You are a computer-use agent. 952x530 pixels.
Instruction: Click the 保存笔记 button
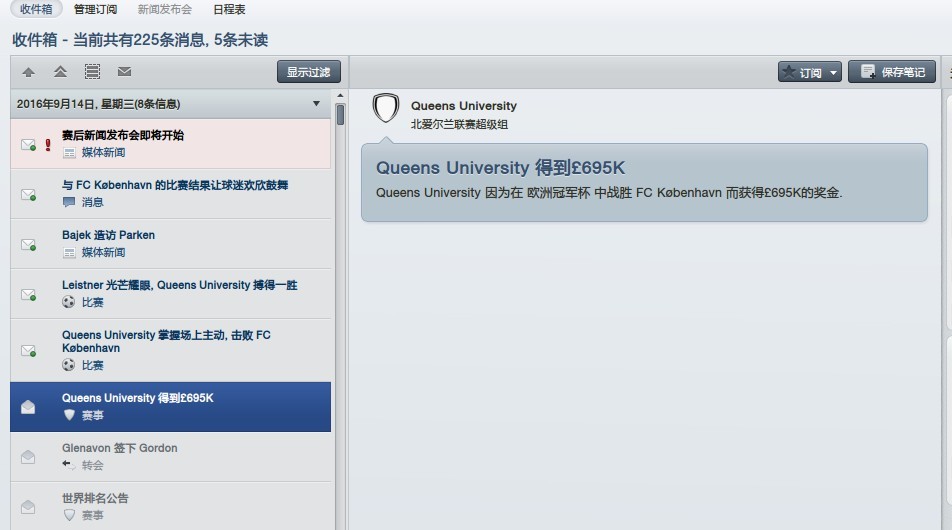click(x=892, y=72)
